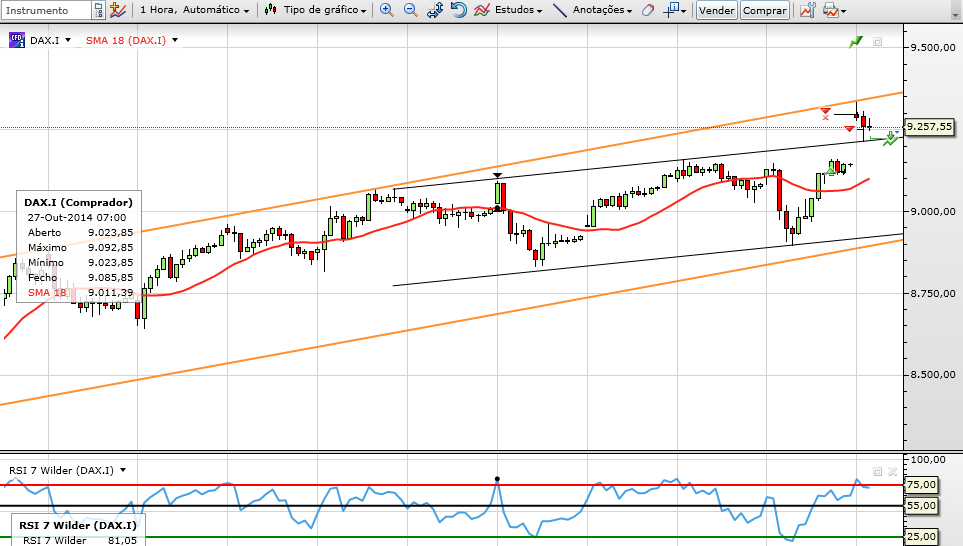
Task: Click the green up triangle trade marker
Action: click(x=830, y=170)
